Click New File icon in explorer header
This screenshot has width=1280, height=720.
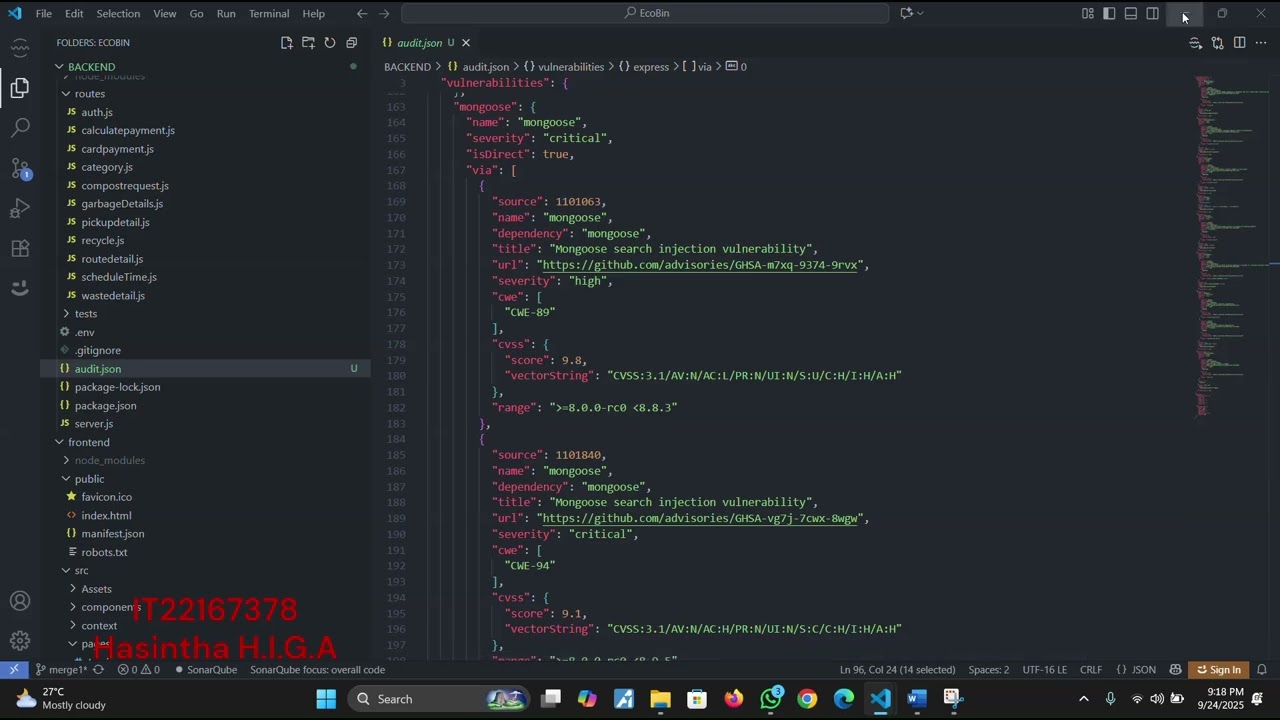click(287, 43)
